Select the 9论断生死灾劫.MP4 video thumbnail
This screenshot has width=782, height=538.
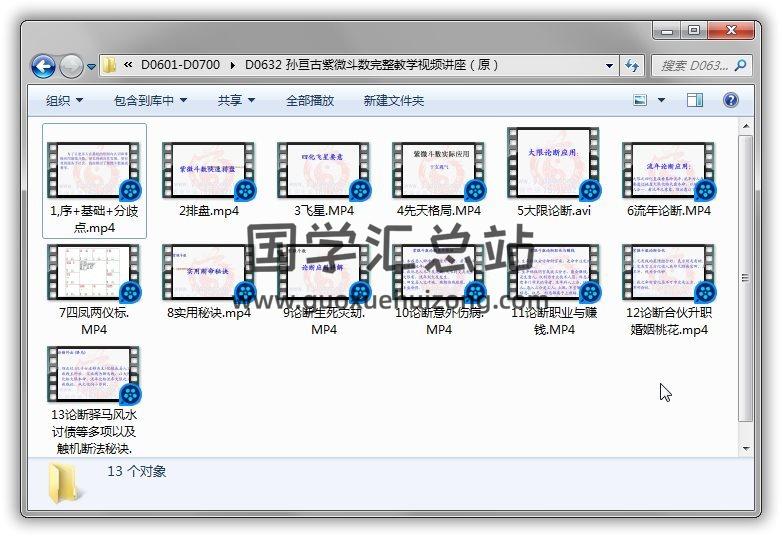pos(324,273)
